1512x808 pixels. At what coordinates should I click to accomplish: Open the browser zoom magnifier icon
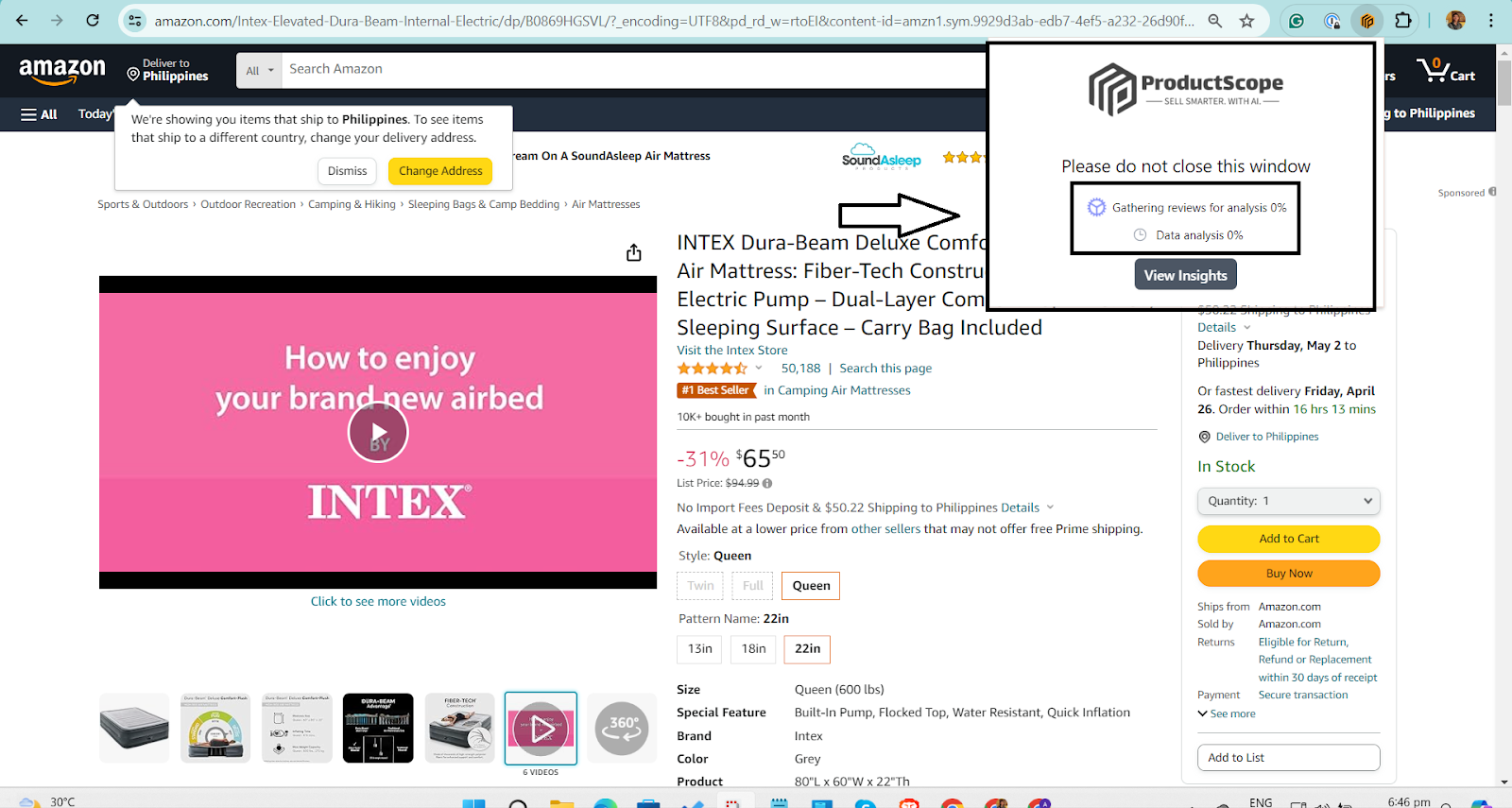[1215, 21]
